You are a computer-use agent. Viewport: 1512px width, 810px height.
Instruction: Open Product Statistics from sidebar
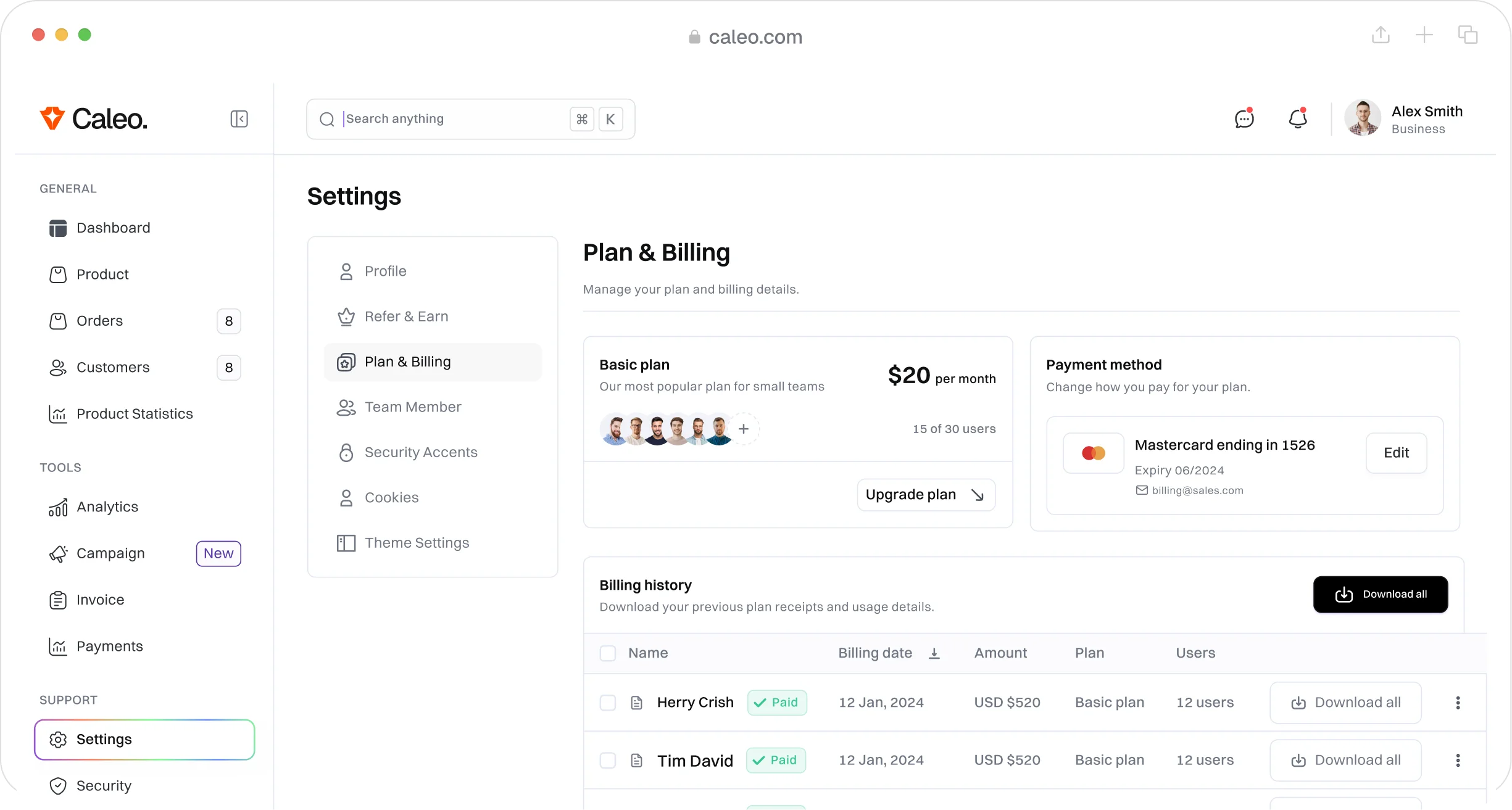coord(135,414)
